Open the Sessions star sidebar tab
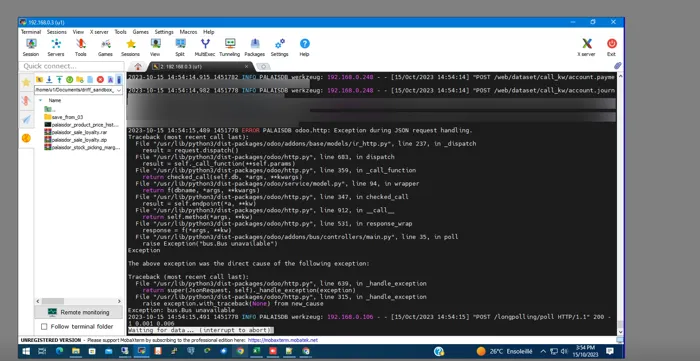This screenshot has height=361, width=700. click(x=26, y=82)
